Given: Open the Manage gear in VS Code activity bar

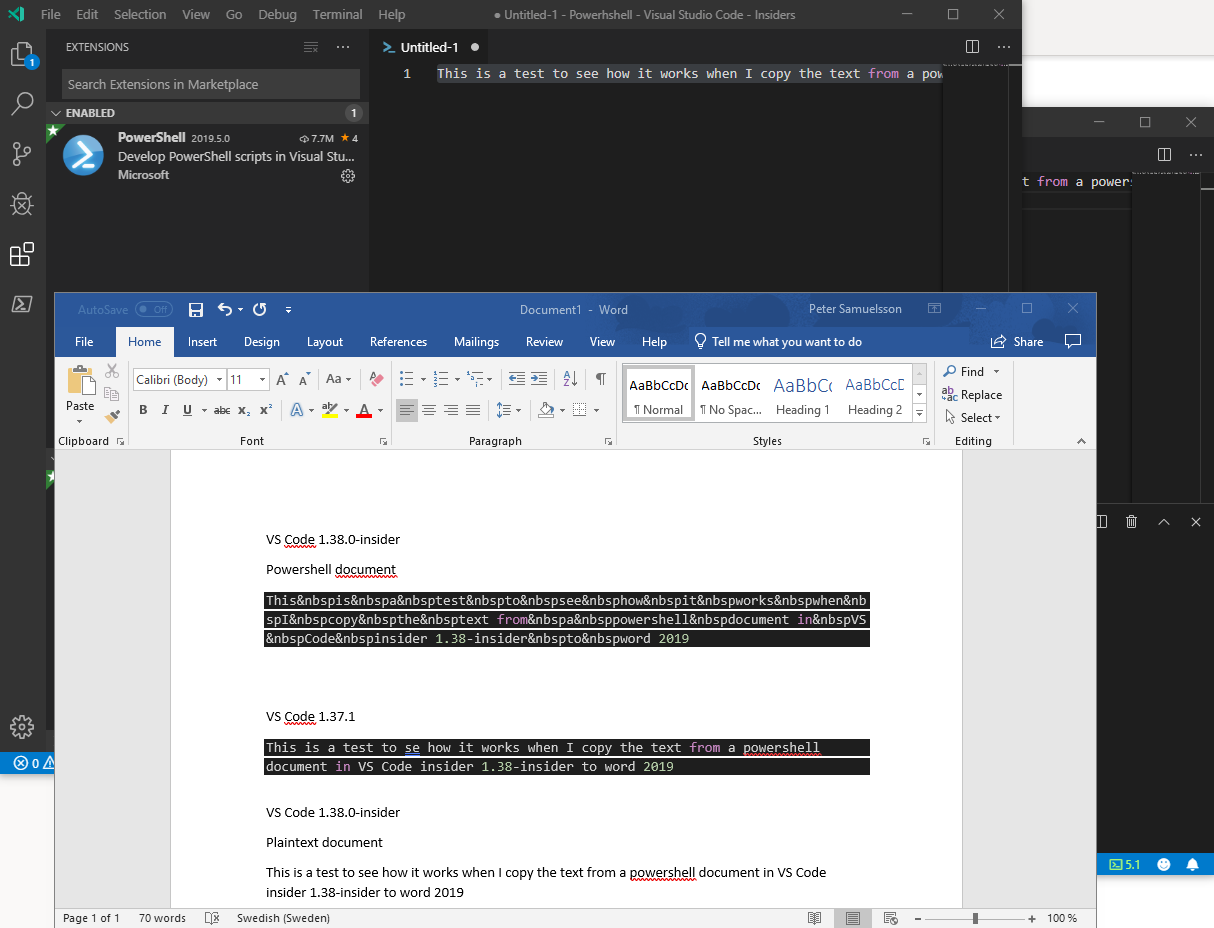Looking at the screenshot, I should click(x=22, y=727).
